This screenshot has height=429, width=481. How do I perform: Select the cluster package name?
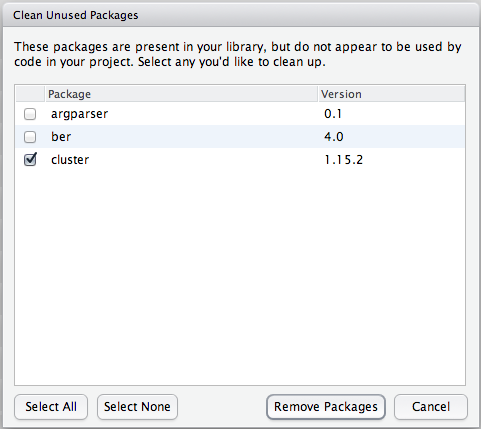coord(70,160)
